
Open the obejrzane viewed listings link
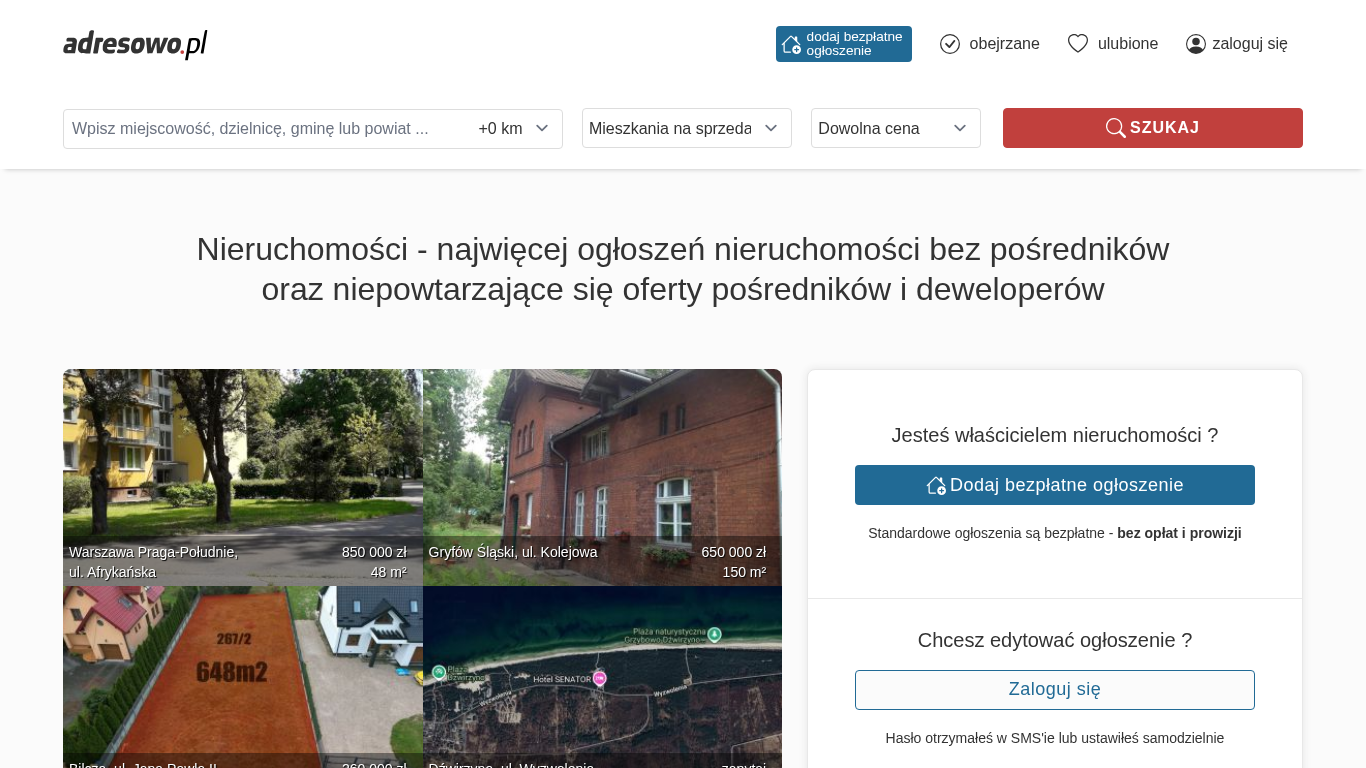(1004, 44)
